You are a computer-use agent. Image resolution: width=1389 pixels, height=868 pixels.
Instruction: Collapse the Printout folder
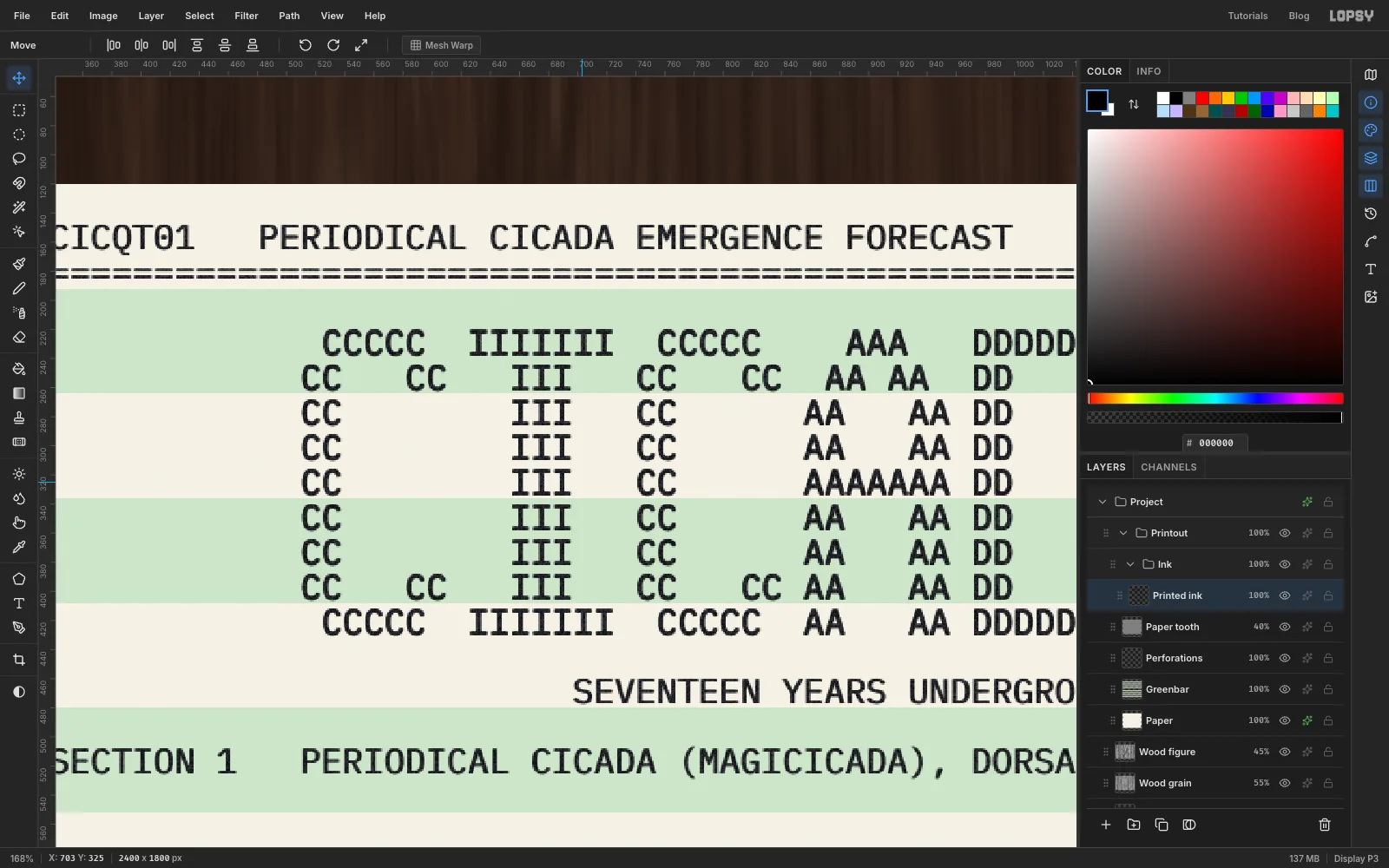point(1123,533)
